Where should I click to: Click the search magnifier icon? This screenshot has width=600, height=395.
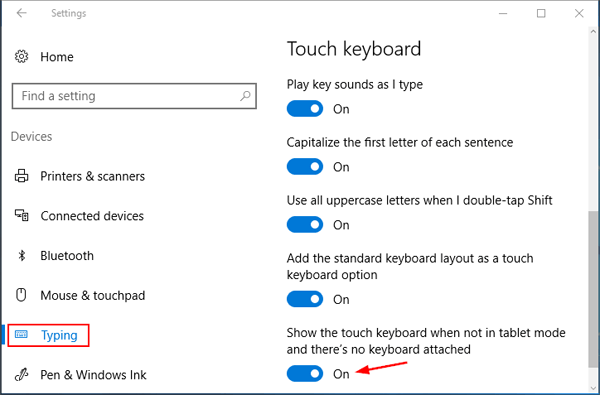coord(245,96)
